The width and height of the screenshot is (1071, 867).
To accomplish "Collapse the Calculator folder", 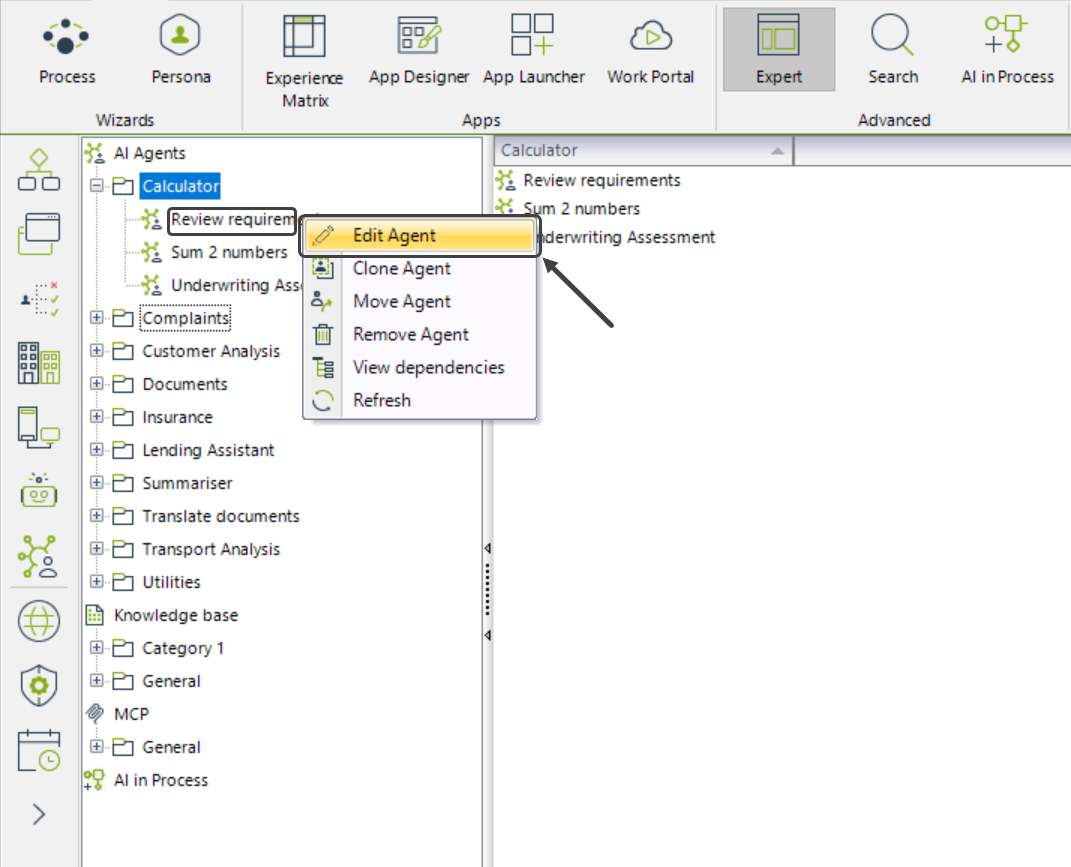I will tap(97, 186).
